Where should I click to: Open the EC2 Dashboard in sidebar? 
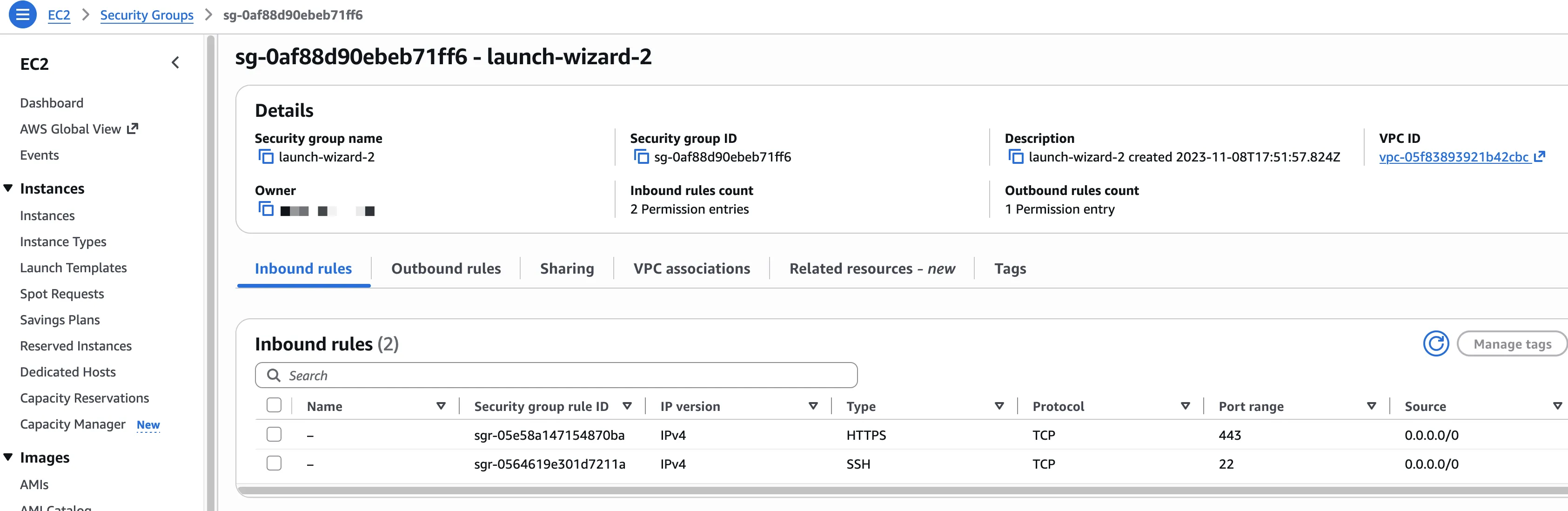click(x=52, y=103)
